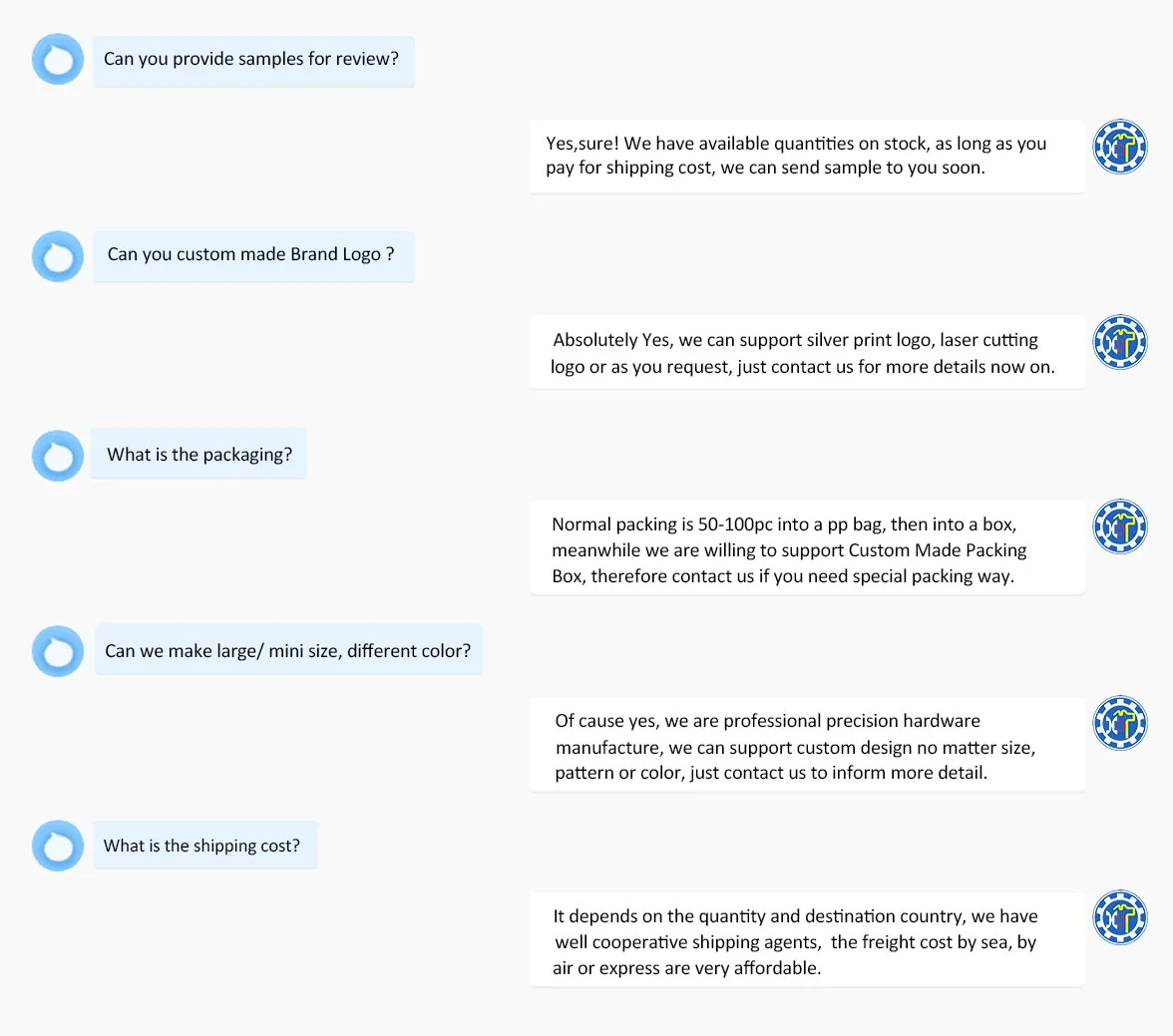Select the "What is the shipping cost?" bubble
The image size is (1173, 1036).
(204, 846)
